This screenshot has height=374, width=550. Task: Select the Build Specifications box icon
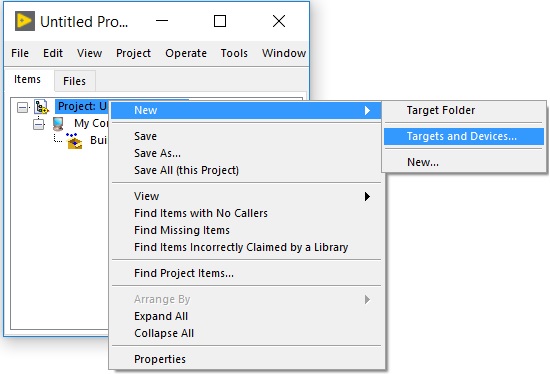click(x=74, y=140)
